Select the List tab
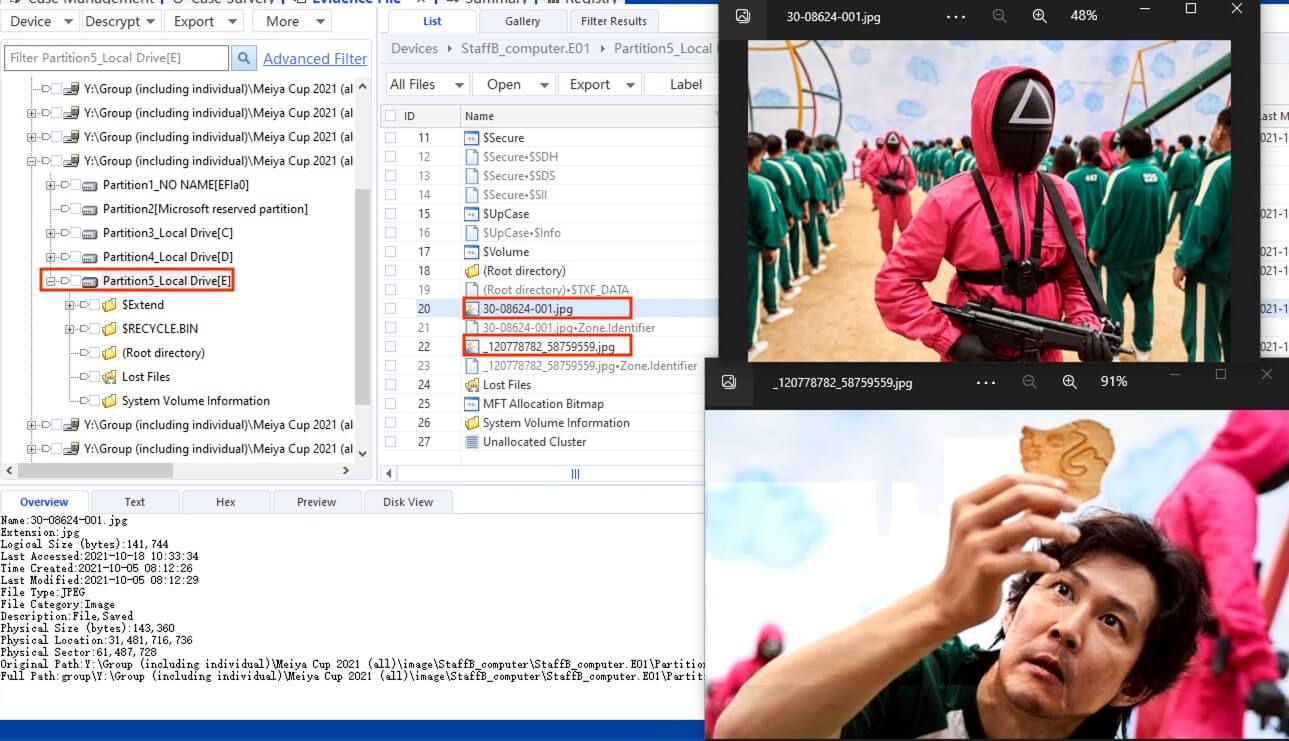The height and width of the screenshot is (741, 1289). (x=432, y=21)
